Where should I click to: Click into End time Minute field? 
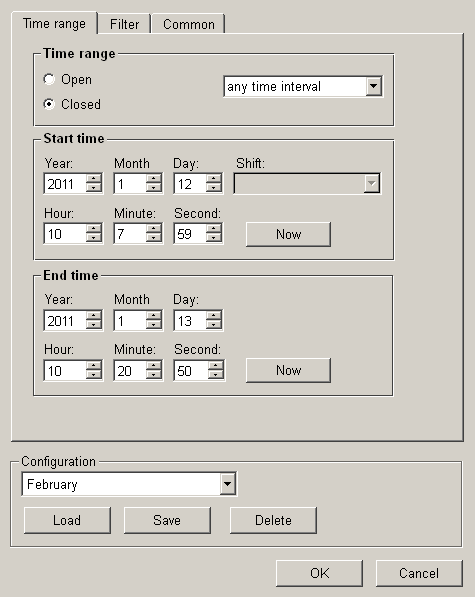point(130,370)
